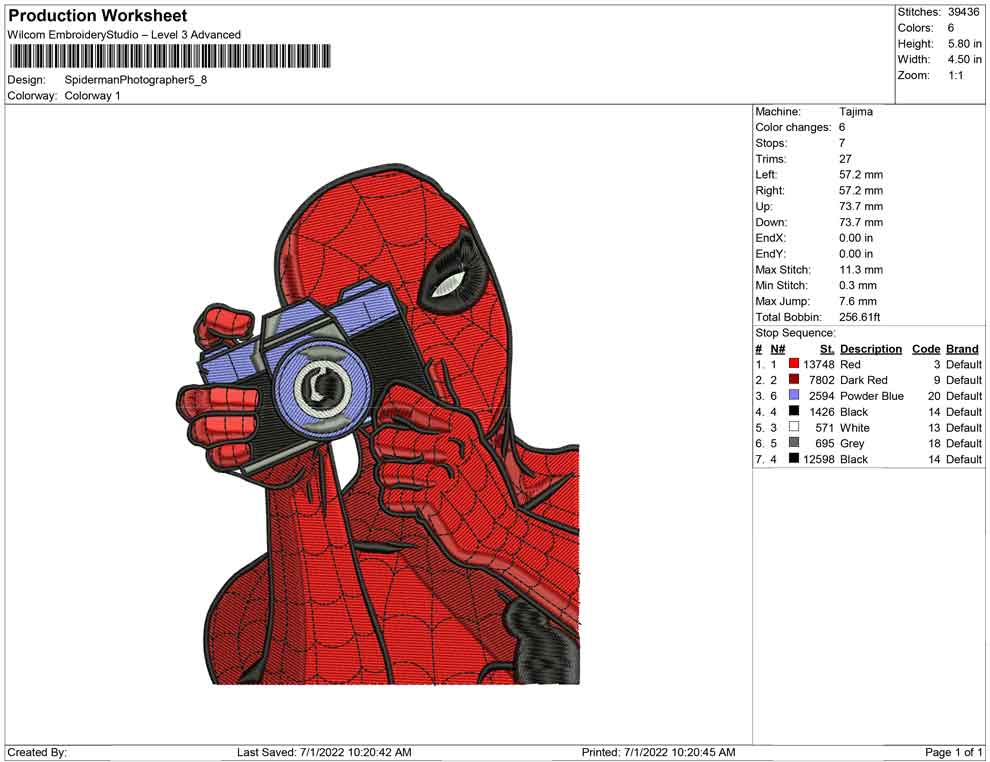Click the Trims value '27'
990x762 pixels.
tap(845, 158)
